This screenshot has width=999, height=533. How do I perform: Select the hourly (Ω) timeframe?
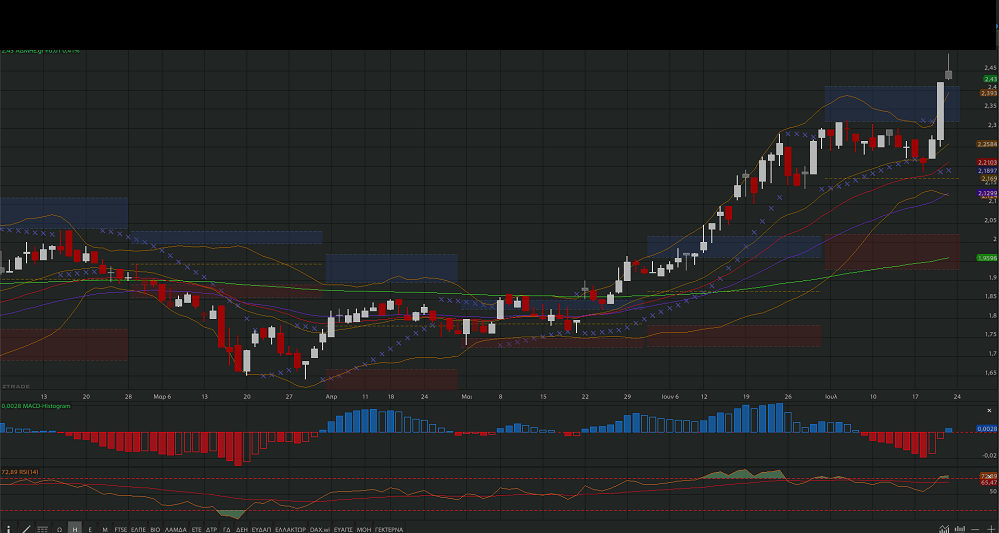[59, 529]
